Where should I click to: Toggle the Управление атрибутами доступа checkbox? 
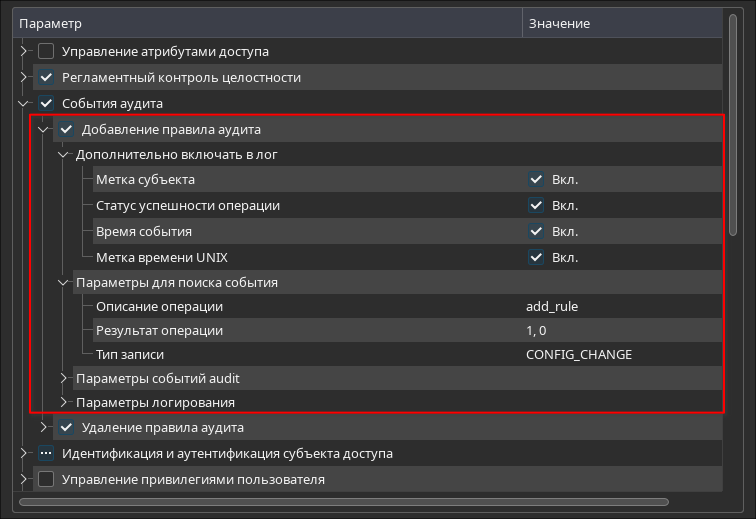click(46, 51)
